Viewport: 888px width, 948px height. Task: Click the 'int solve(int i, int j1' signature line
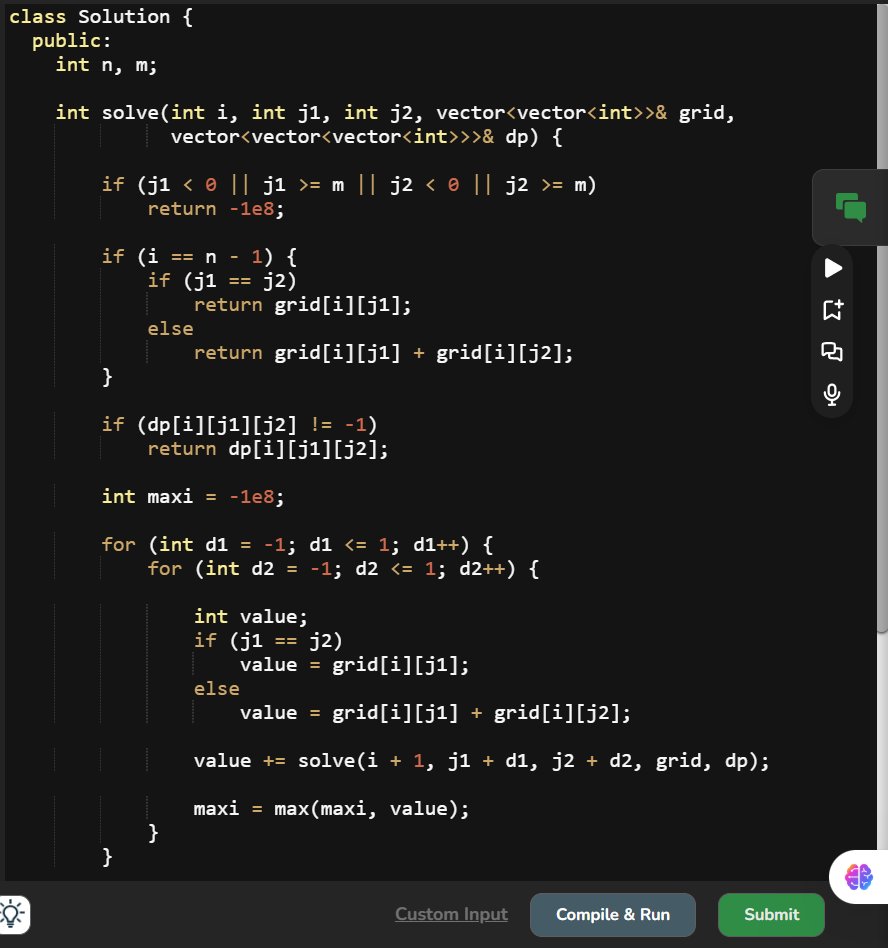coord(395,112)
